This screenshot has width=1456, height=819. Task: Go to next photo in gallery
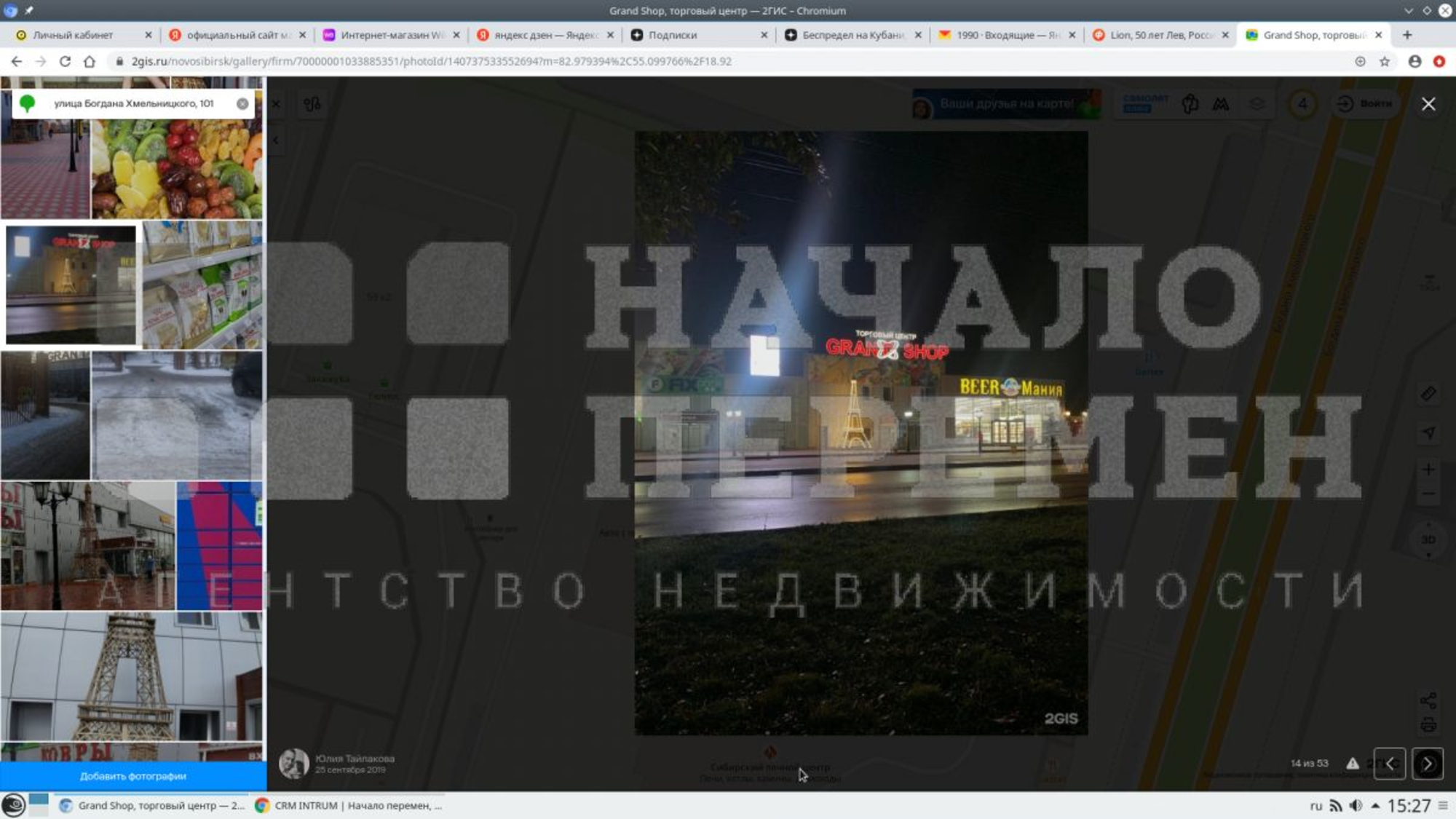pyautogui.click(x=1428, y=764)
